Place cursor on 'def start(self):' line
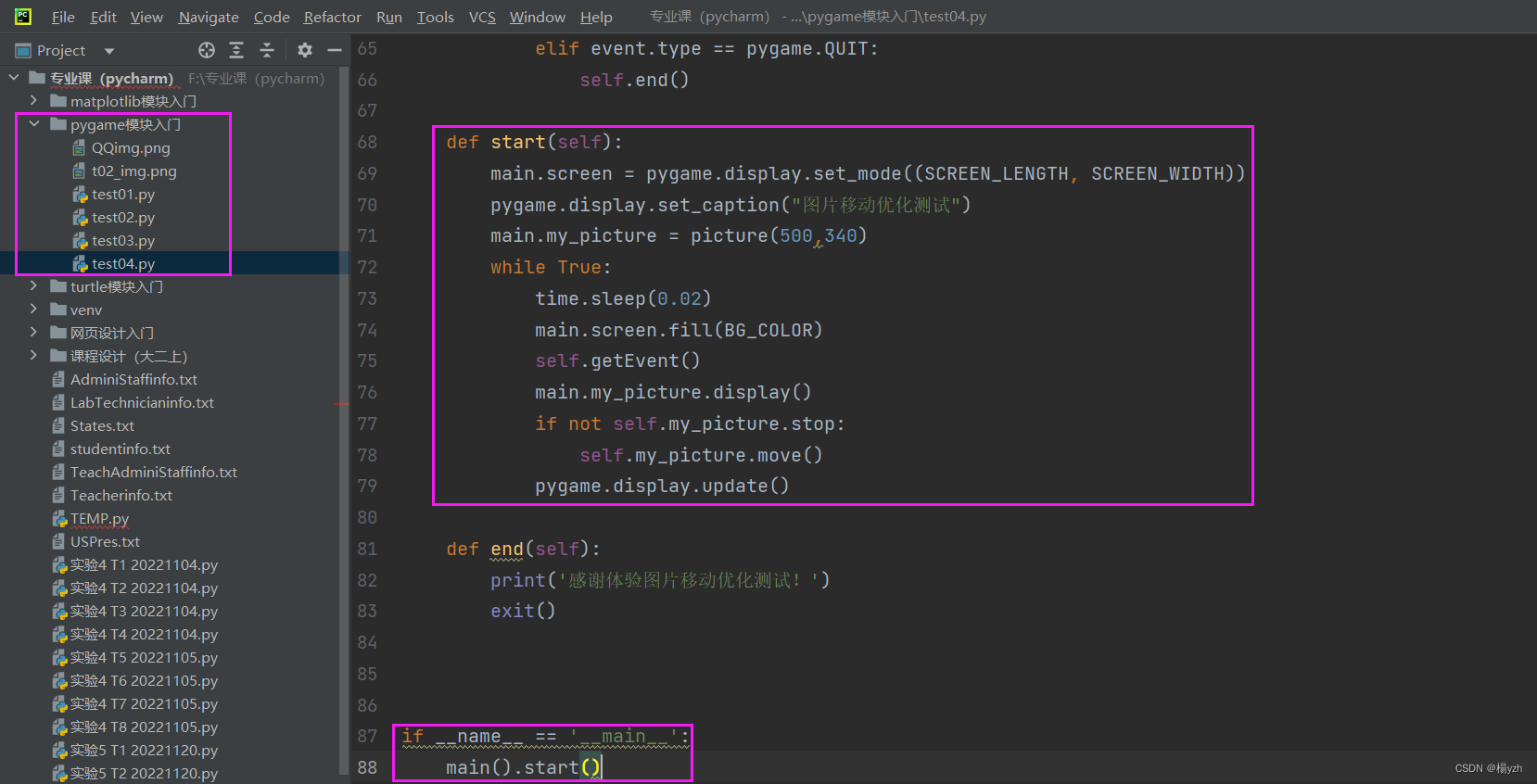This screenshot has width=1537, height=784. click(534, 142)
